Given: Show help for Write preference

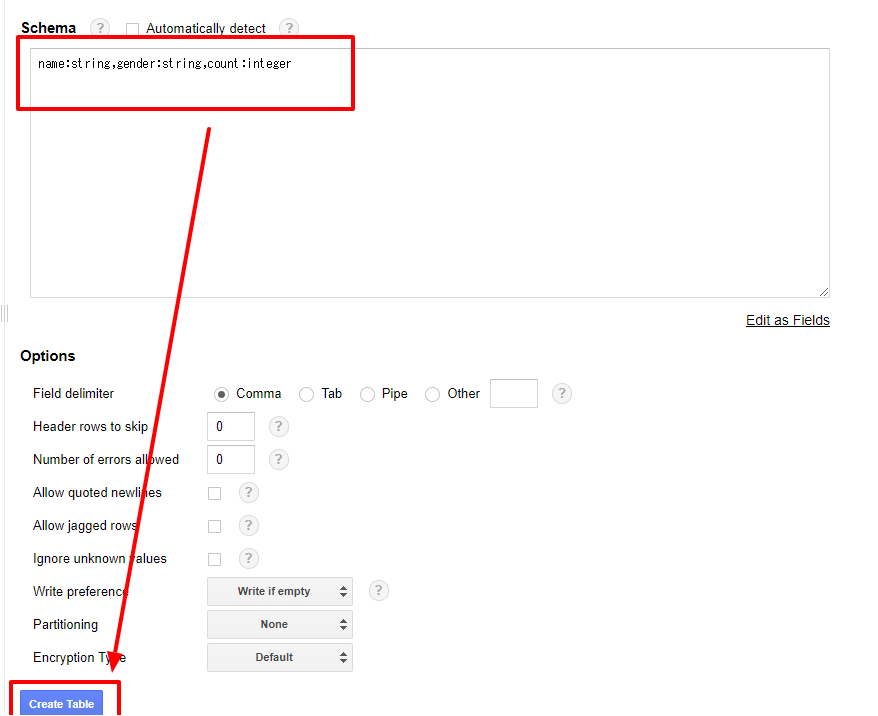Looking at the screenshot, I should click(379, 591).
